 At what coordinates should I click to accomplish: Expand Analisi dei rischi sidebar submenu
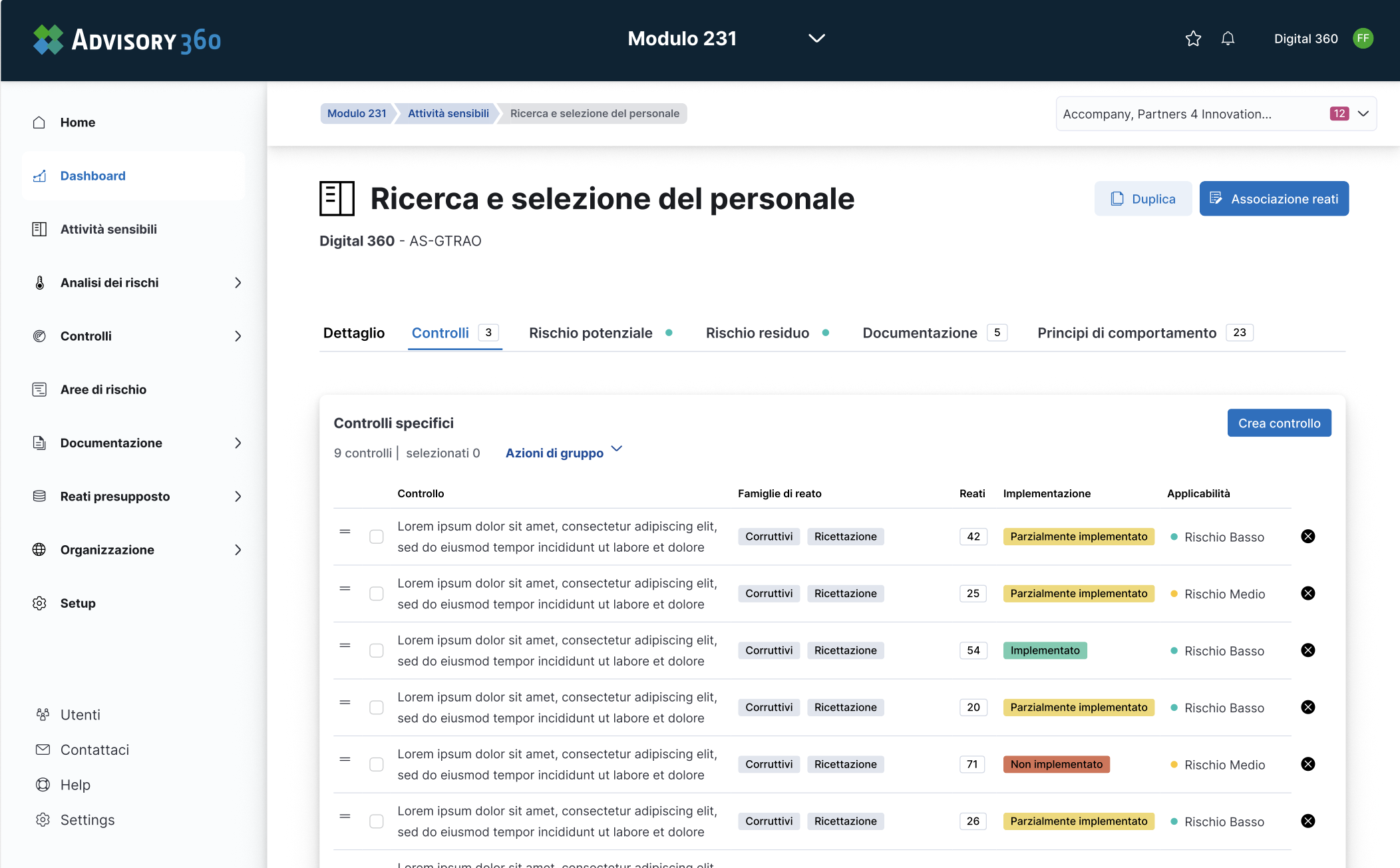click(x=238, y=283)
